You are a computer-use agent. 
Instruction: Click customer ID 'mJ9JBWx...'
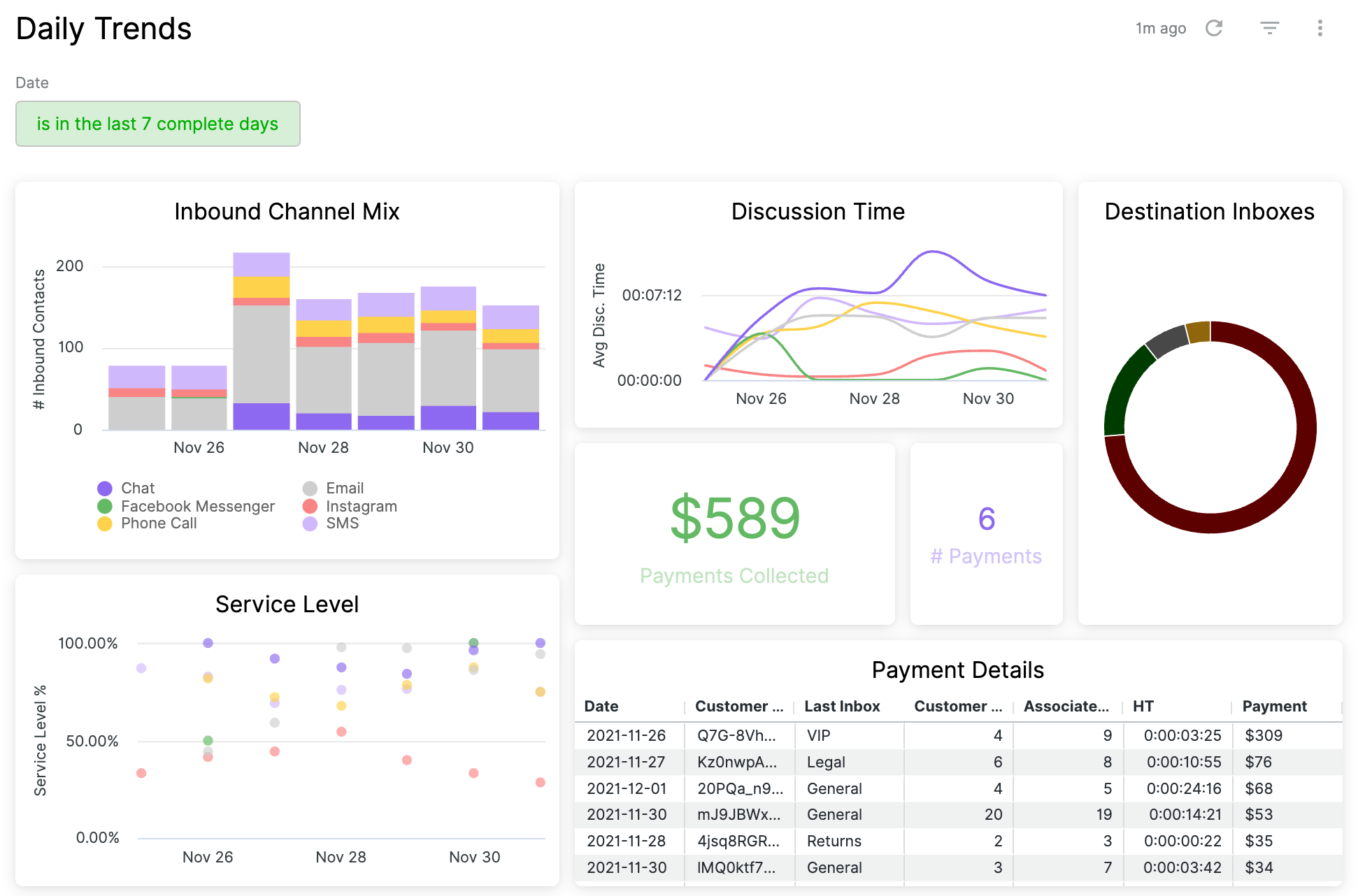point(739,814)
